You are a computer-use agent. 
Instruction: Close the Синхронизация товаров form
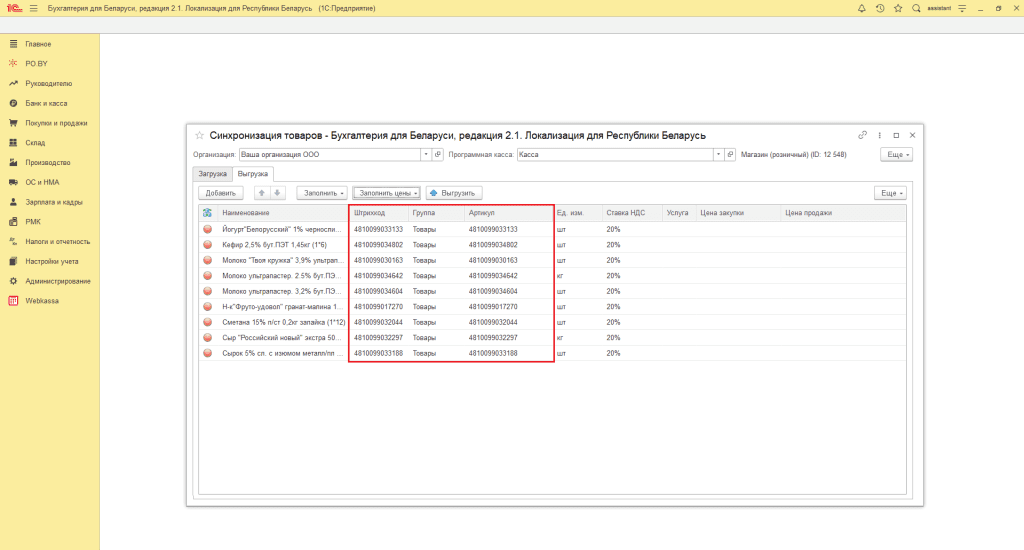coord(912,135)
